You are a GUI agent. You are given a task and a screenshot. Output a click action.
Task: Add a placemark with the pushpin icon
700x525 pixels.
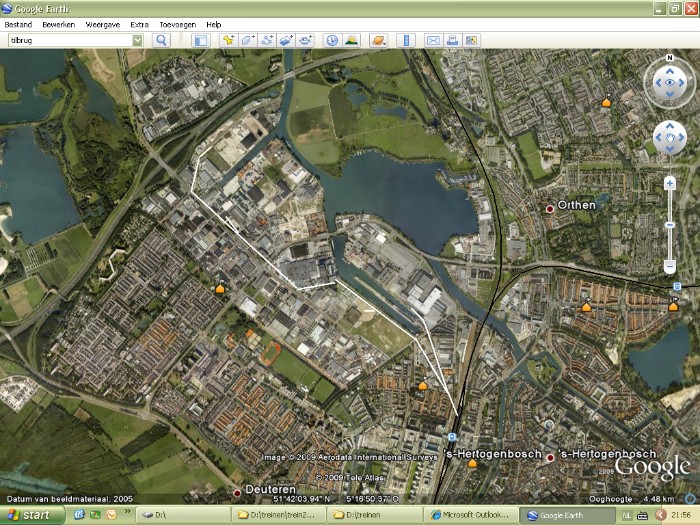coord(228,40)
